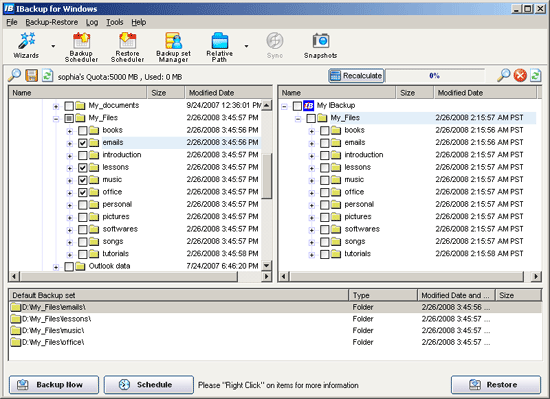This screenshot has width=550, height=399.
Task: Select the remote pictures folder icon
Action: coord(336,217)
